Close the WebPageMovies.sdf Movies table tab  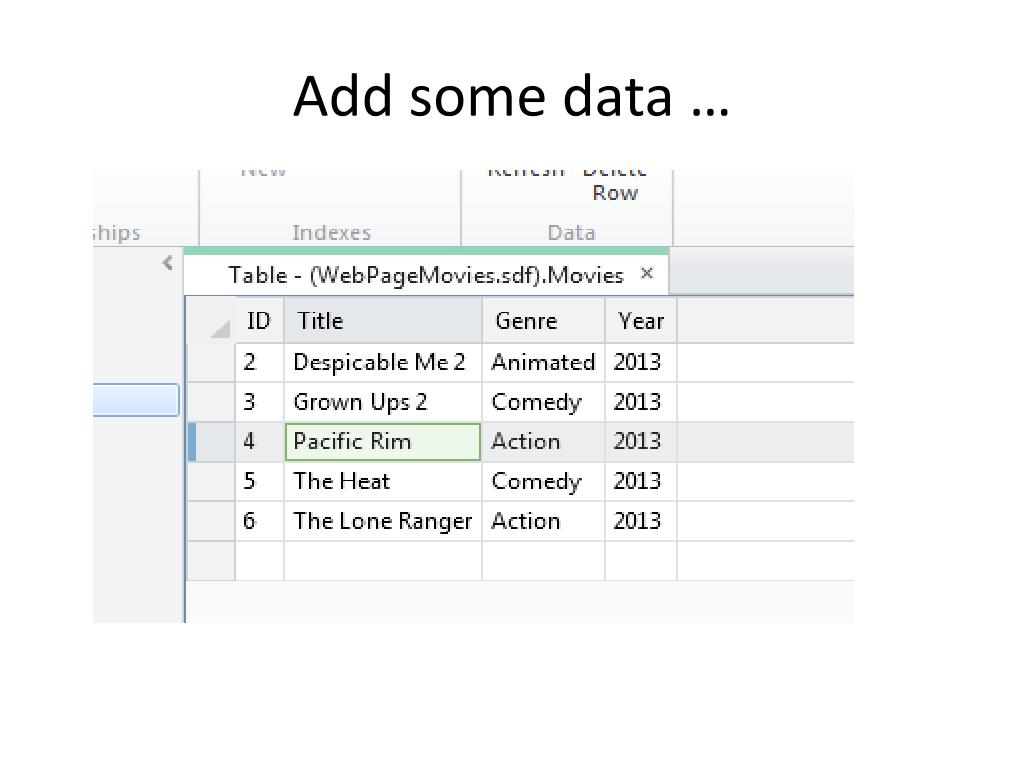click(x=647, y=273)
